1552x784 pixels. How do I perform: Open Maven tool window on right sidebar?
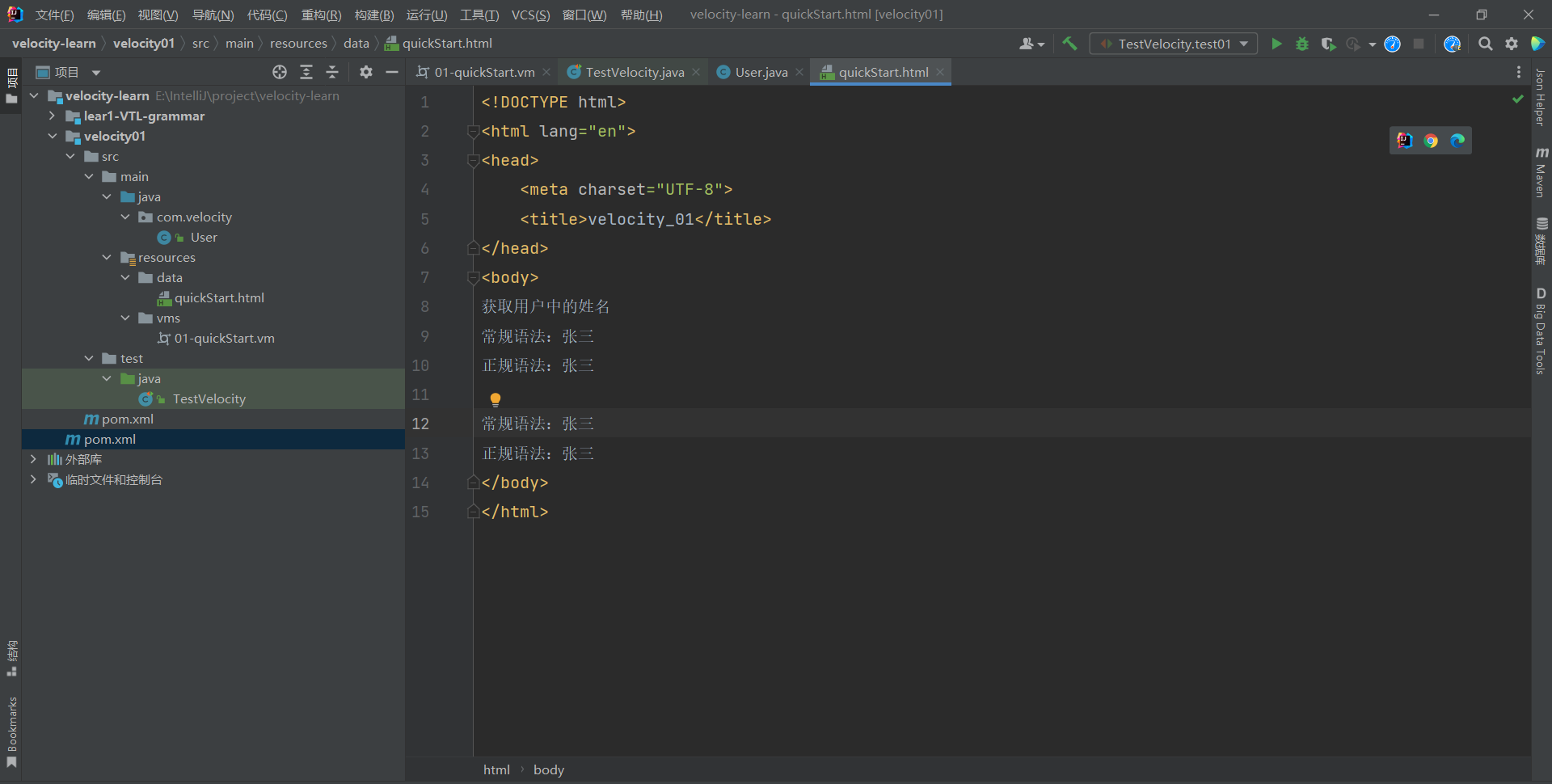(1541, 172)
